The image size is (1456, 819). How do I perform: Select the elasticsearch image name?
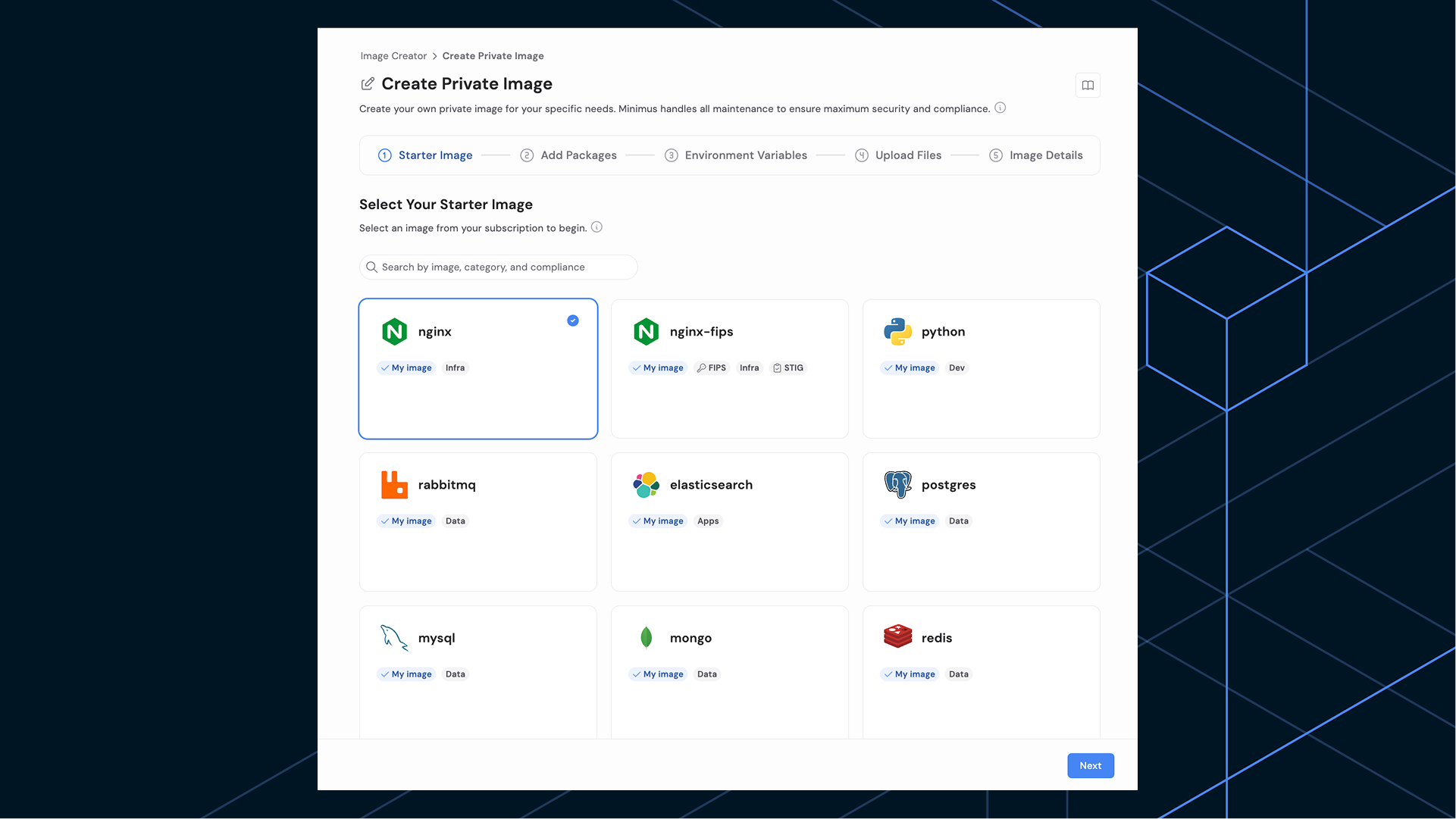click(711, 485)
